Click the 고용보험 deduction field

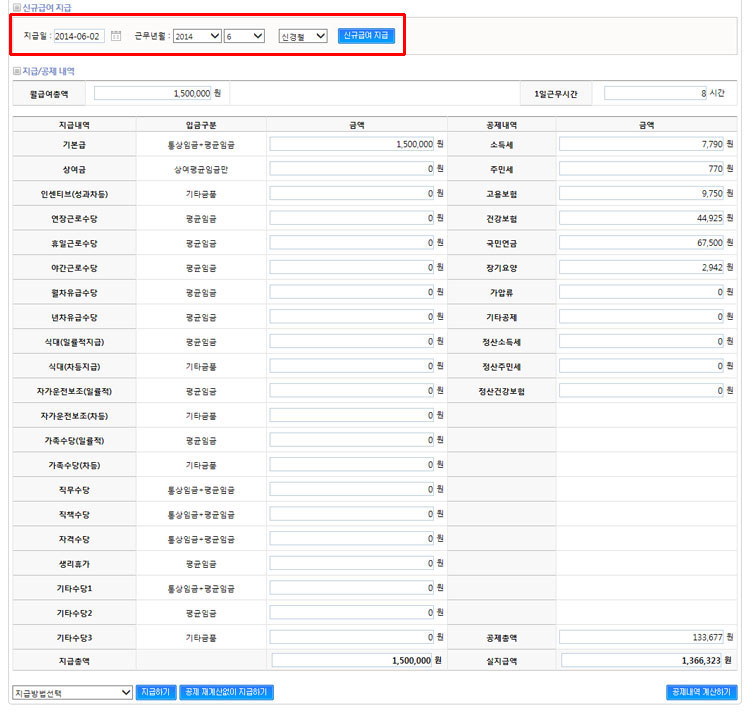click(x=641, y=193)
